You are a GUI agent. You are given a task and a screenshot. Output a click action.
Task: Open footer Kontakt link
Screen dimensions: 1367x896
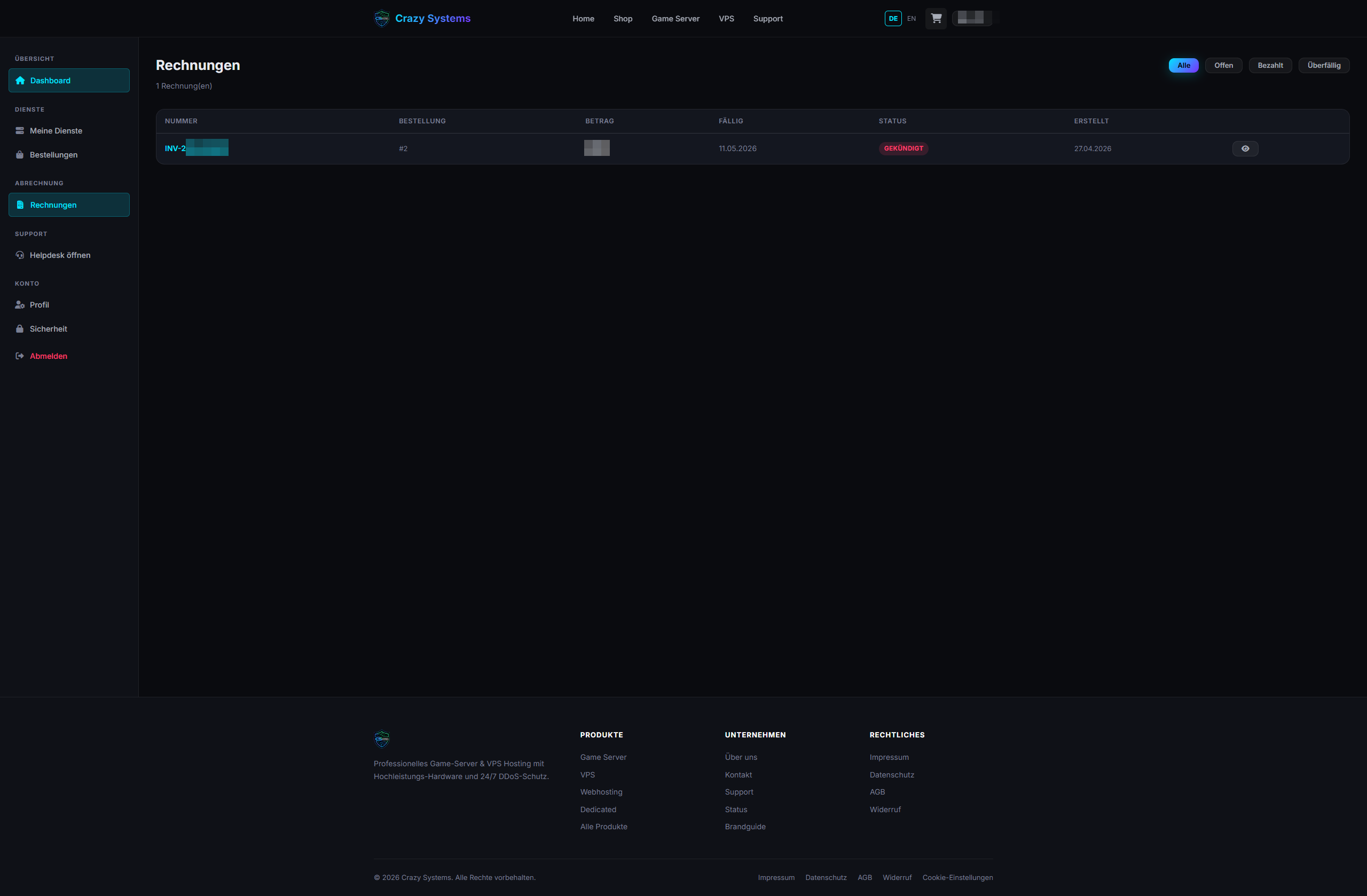click(738, 775)
